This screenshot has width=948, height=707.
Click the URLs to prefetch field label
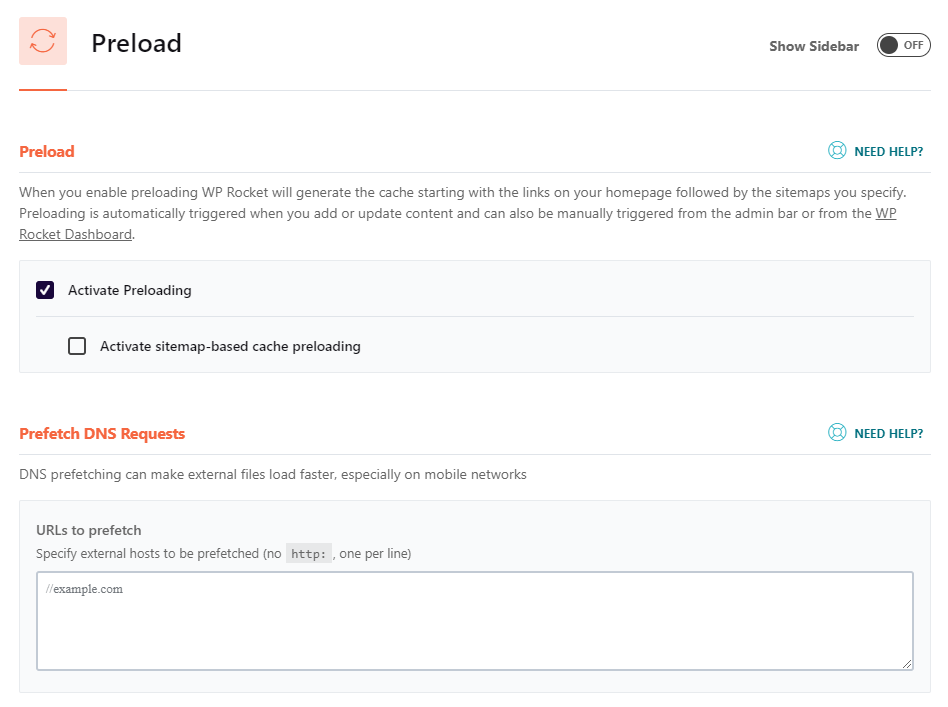(89, 530)
